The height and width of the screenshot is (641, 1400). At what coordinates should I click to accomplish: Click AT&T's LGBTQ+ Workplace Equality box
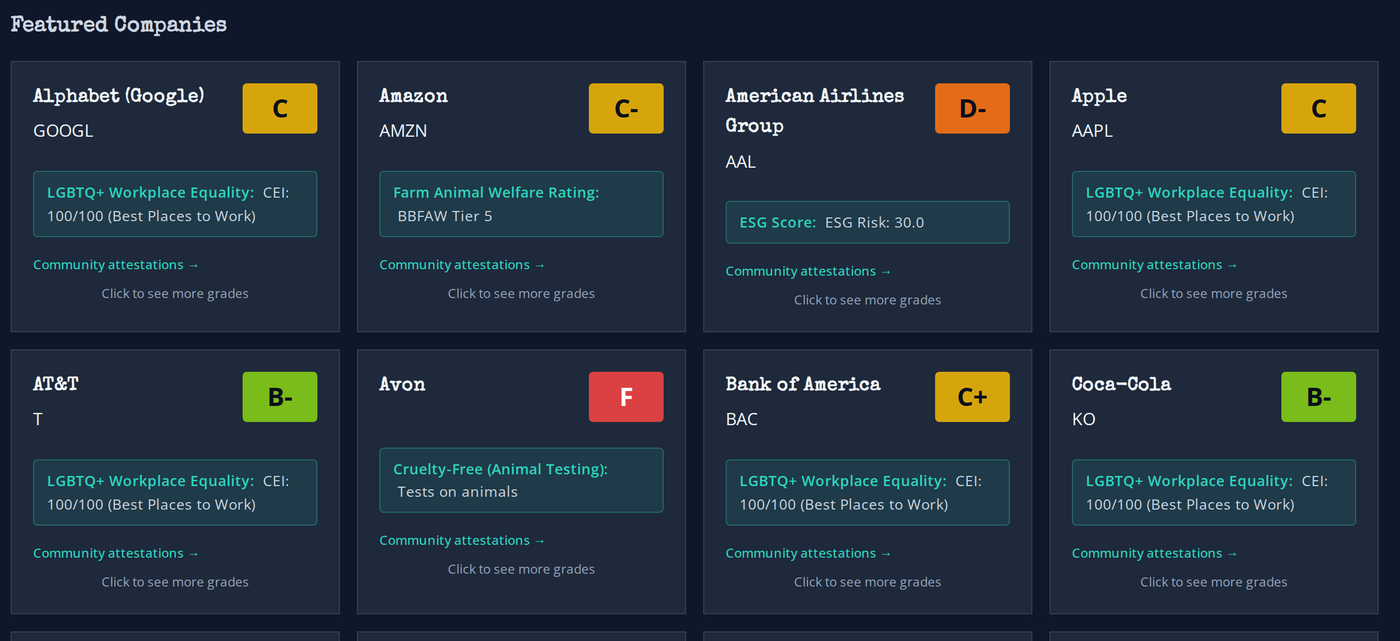(175, 492)
